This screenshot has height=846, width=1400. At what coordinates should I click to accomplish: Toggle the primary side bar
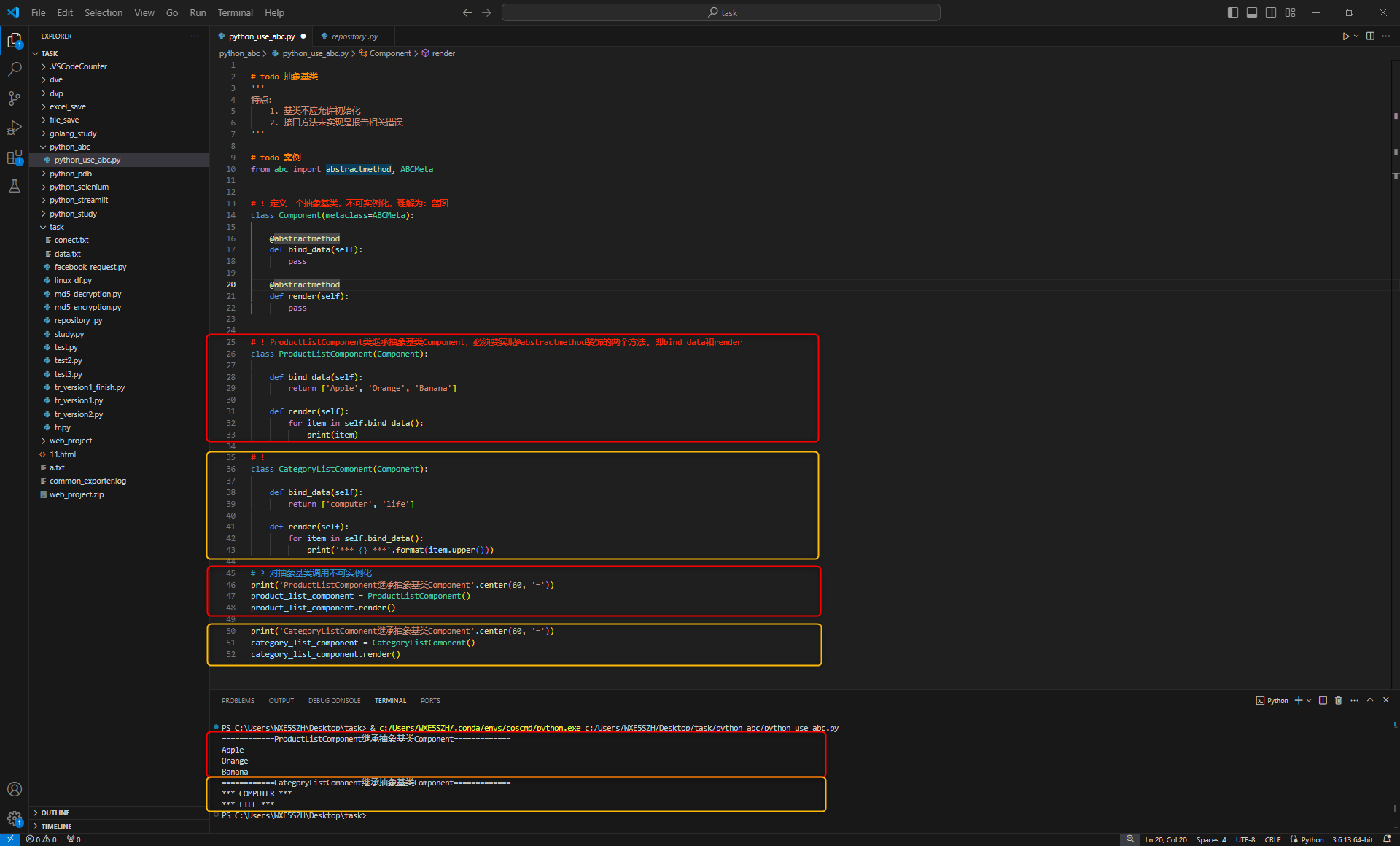pos(1233,12)
